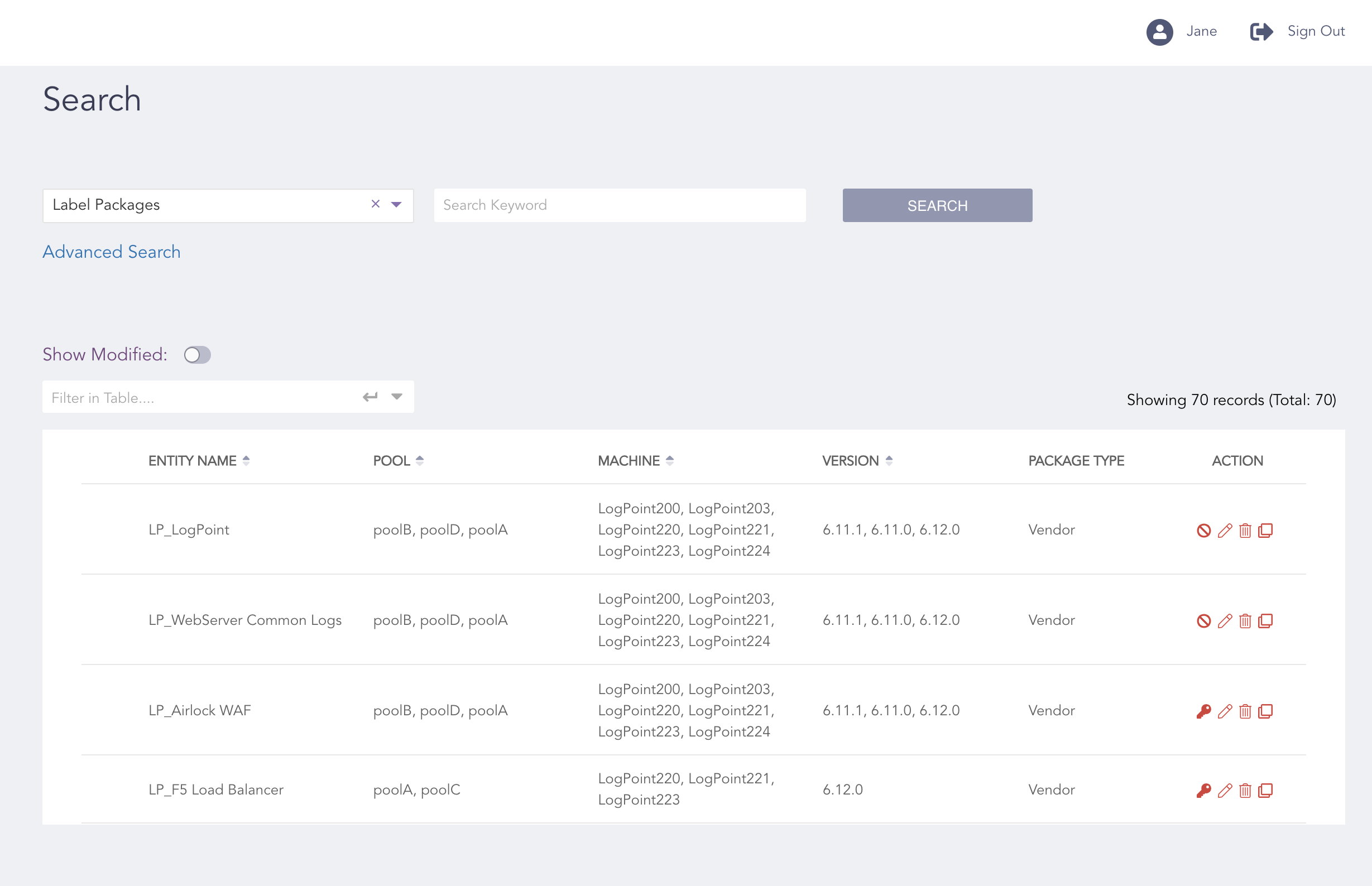Click inside the Search Keyword field
1372x886 pixels.
pos(620,205)
